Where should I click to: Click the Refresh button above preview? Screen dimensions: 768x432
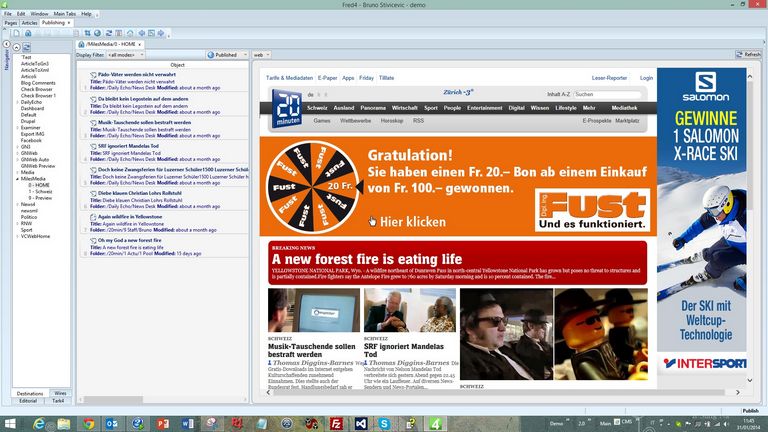[x=748, y=55]
